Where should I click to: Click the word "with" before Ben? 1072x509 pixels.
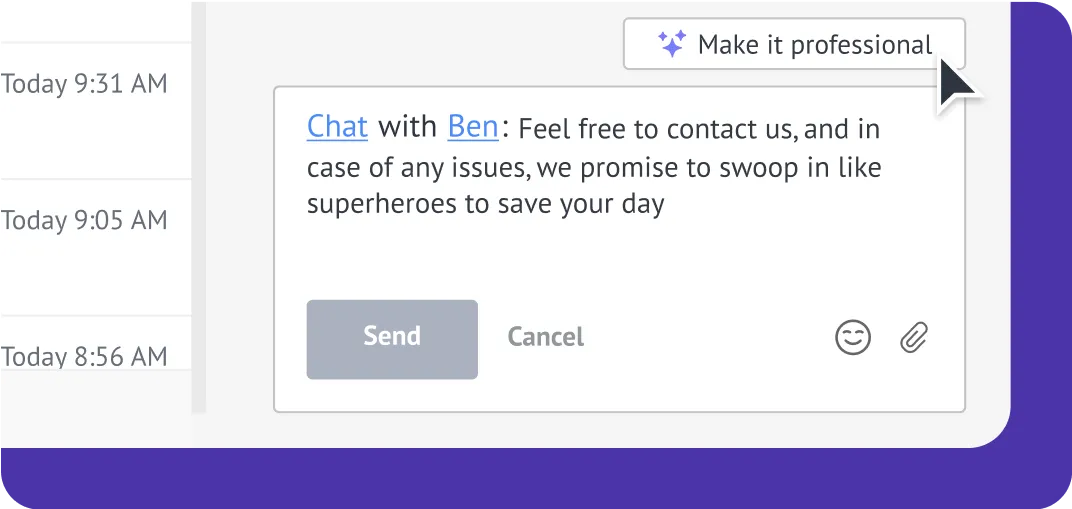(408, 127)
